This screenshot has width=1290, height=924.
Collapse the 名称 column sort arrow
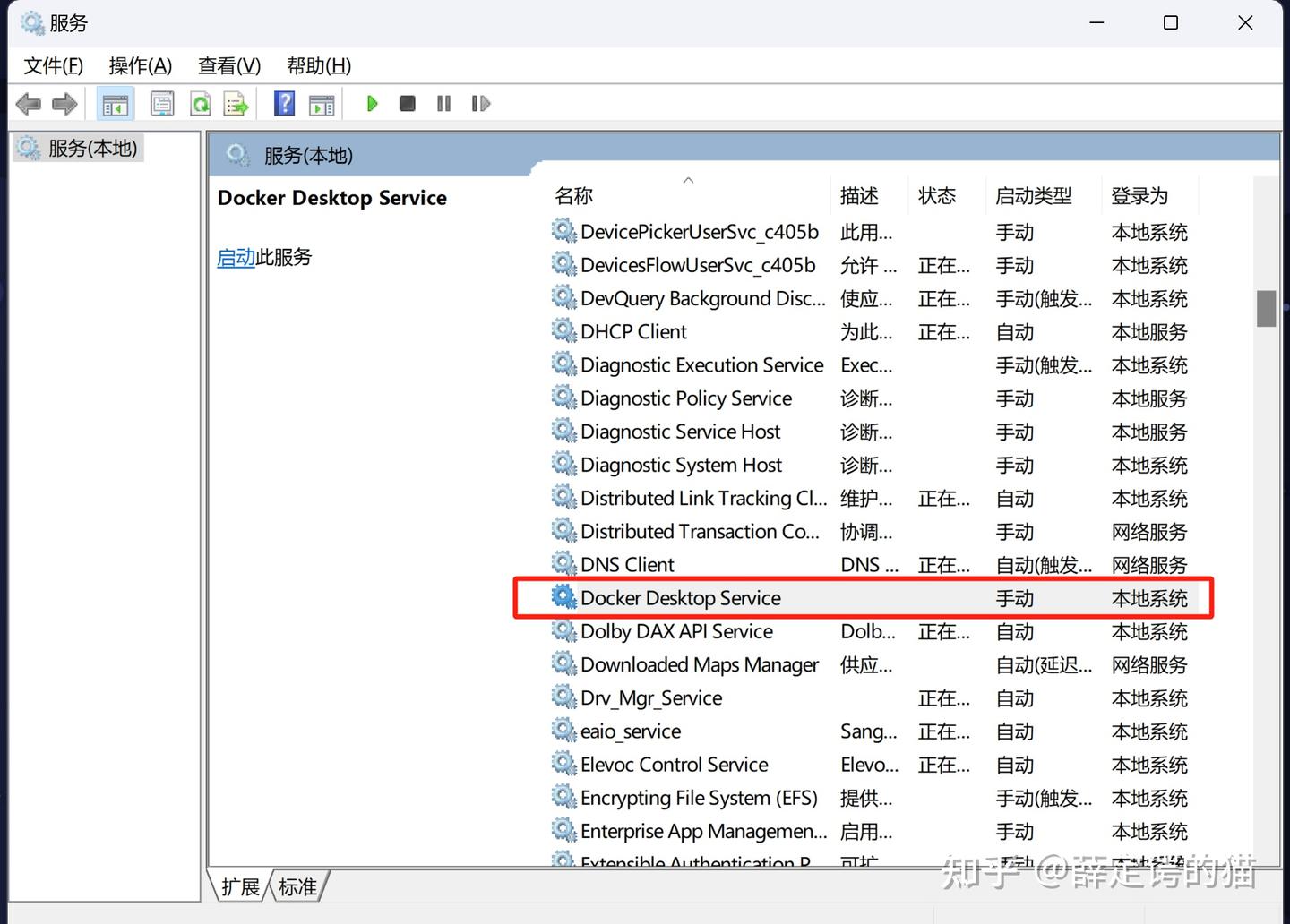(x=688, y=179)
